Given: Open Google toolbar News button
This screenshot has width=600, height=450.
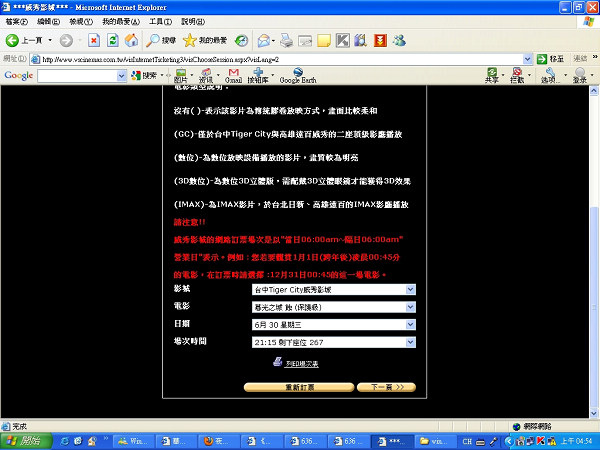Looking at the screenshot, I should [206, 76].
